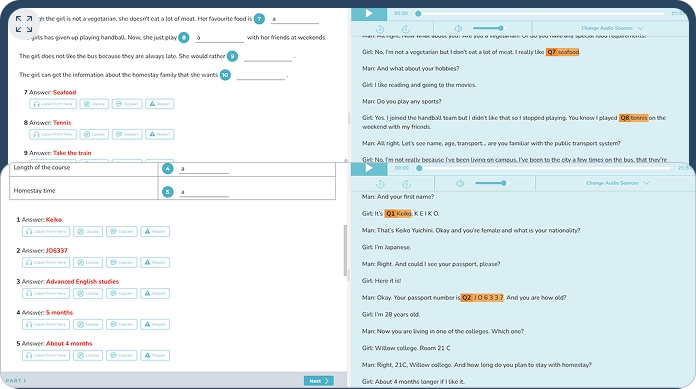Click the Next button
The height and width of the screenshot is (389, 696).
click(319, 381)
